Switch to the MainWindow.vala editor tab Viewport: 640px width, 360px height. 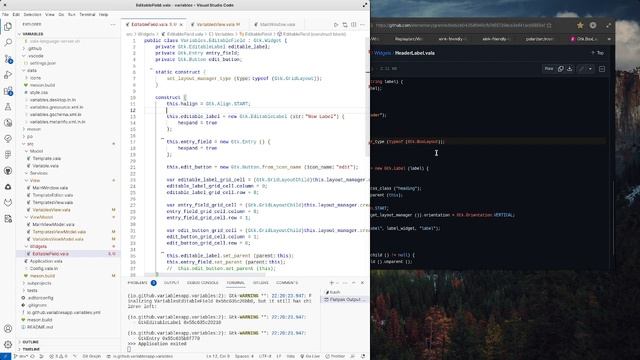pyautogui.click(x=277, y=24)
